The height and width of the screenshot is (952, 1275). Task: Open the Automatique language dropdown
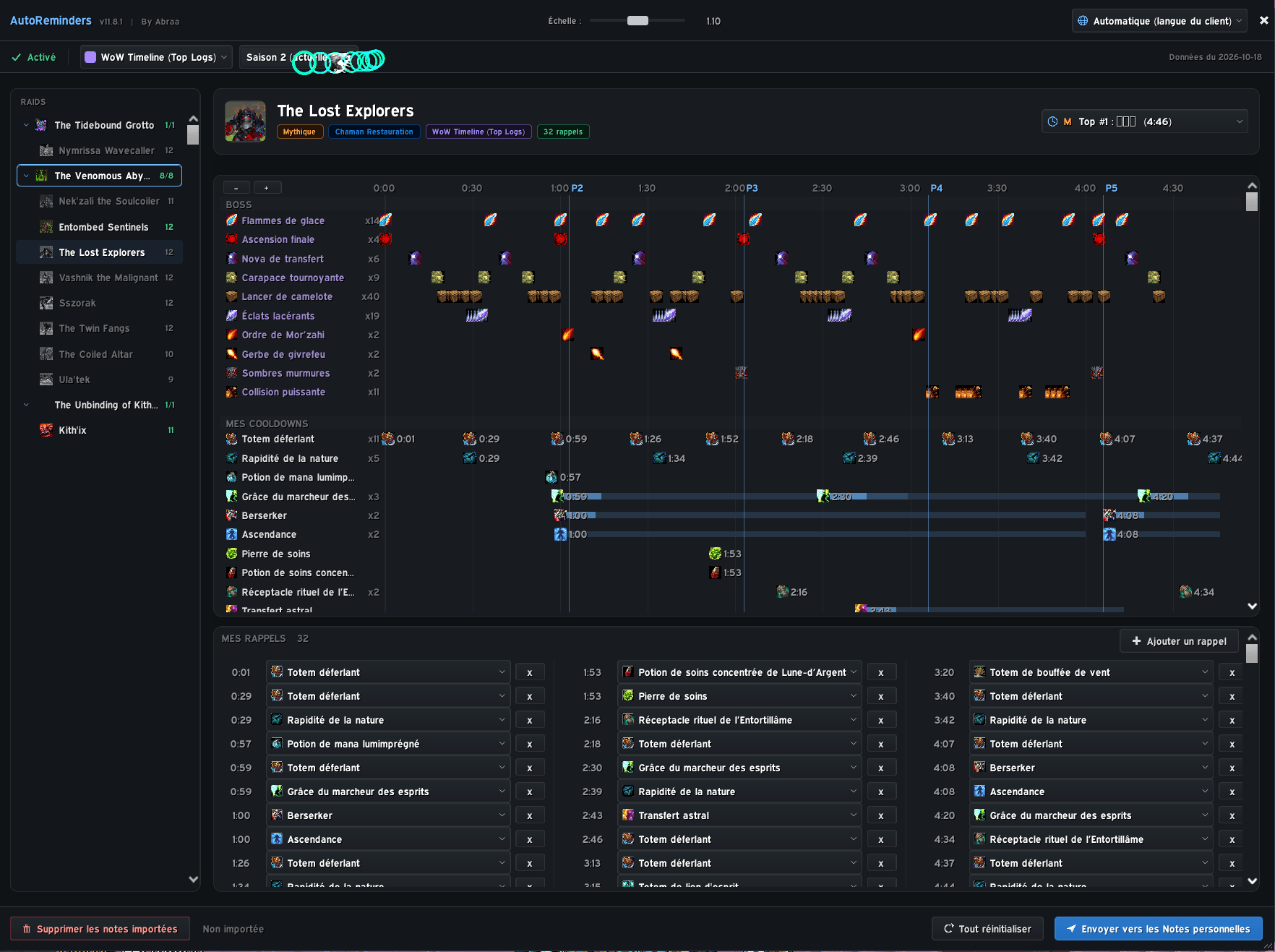pyautogui.click(x=1159, y=21)
